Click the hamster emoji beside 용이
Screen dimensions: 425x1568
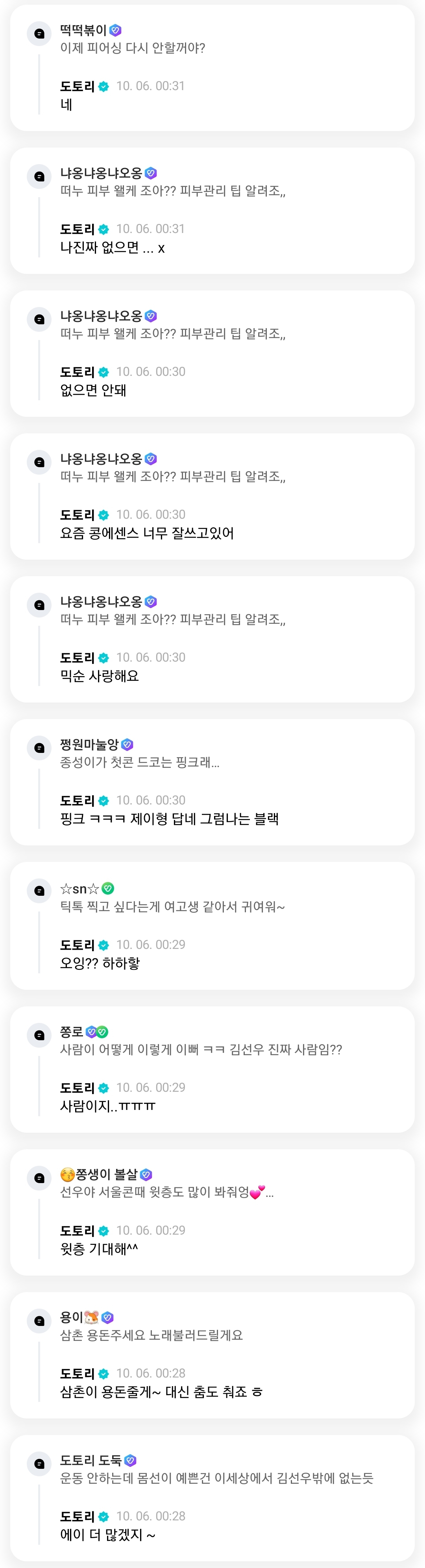coord(91,1317)
